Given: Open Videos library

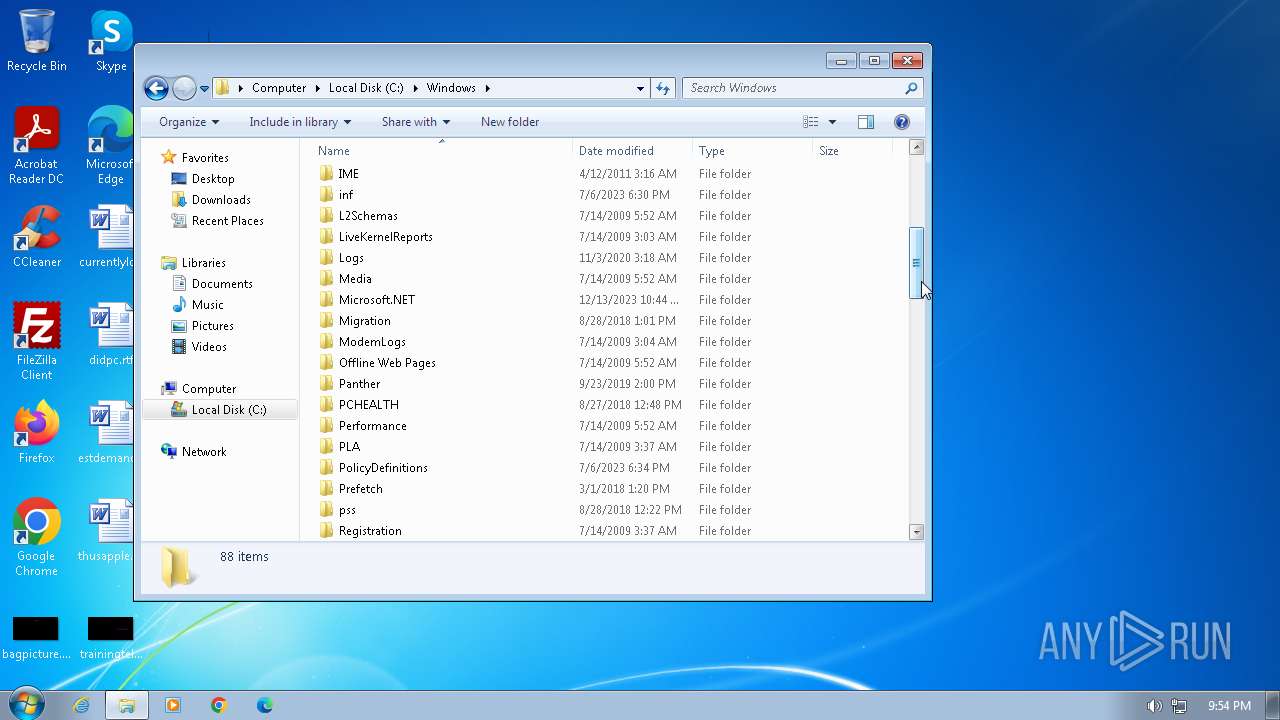Looking at the screenshot, I should 209,347.
